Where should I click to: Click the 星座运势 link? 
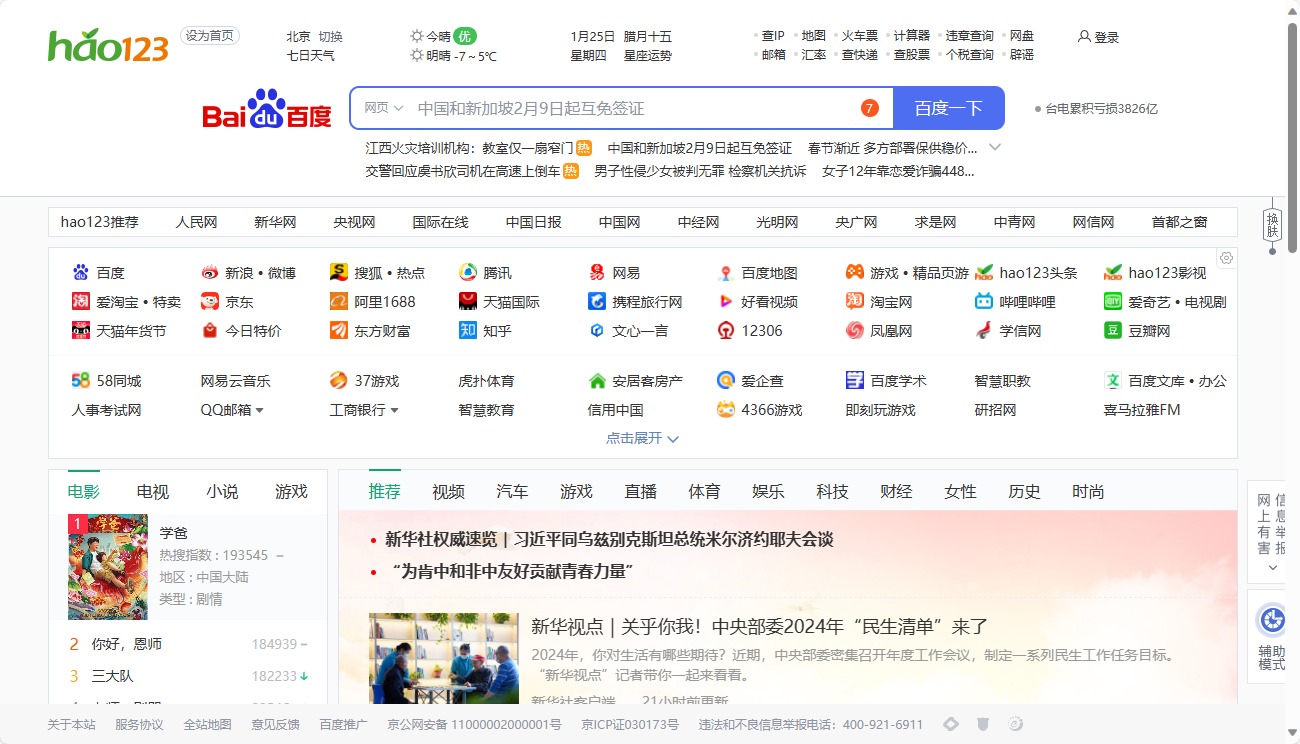tap(648, 55)
